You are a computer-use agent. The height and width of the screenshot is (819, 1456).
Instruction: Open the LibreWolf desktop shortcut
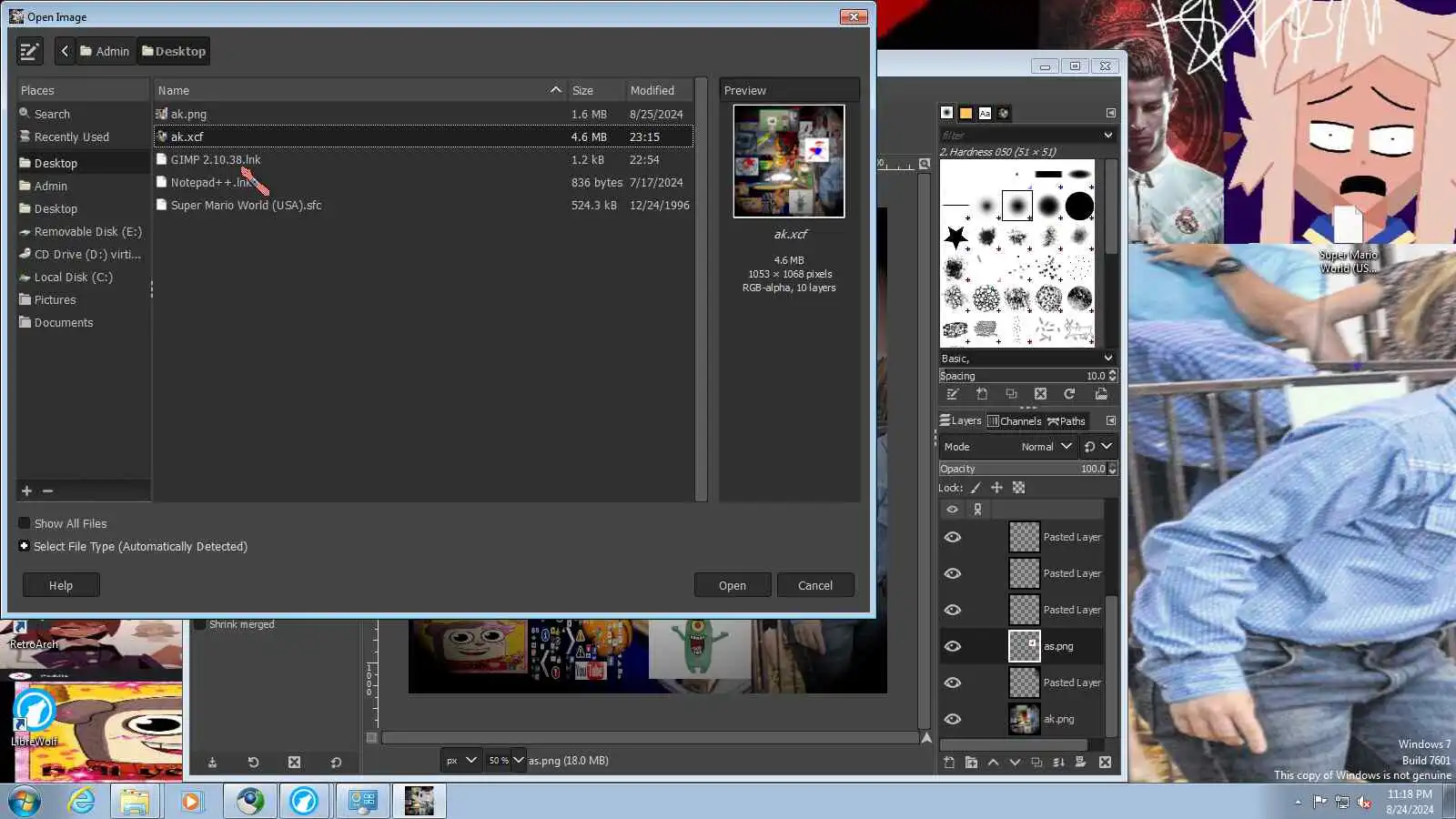(35, 719)
